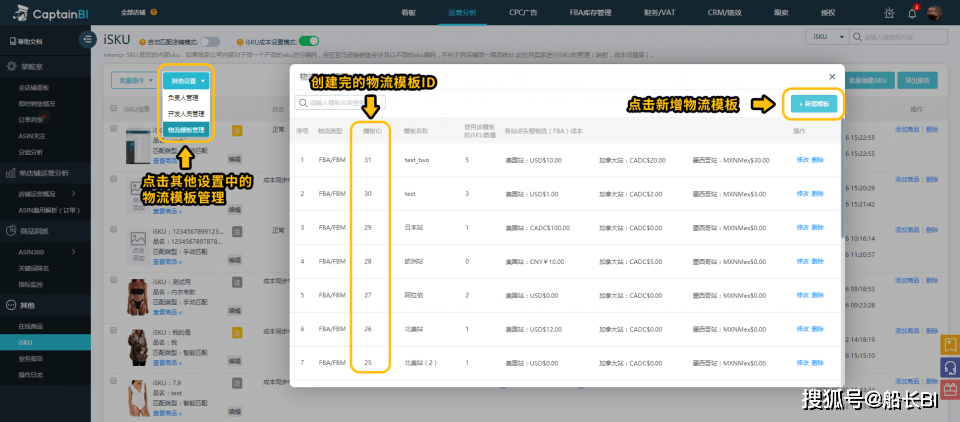Click the orange headset support icon
Viewport: 960px width, 422px height.
tap(950, 366)
